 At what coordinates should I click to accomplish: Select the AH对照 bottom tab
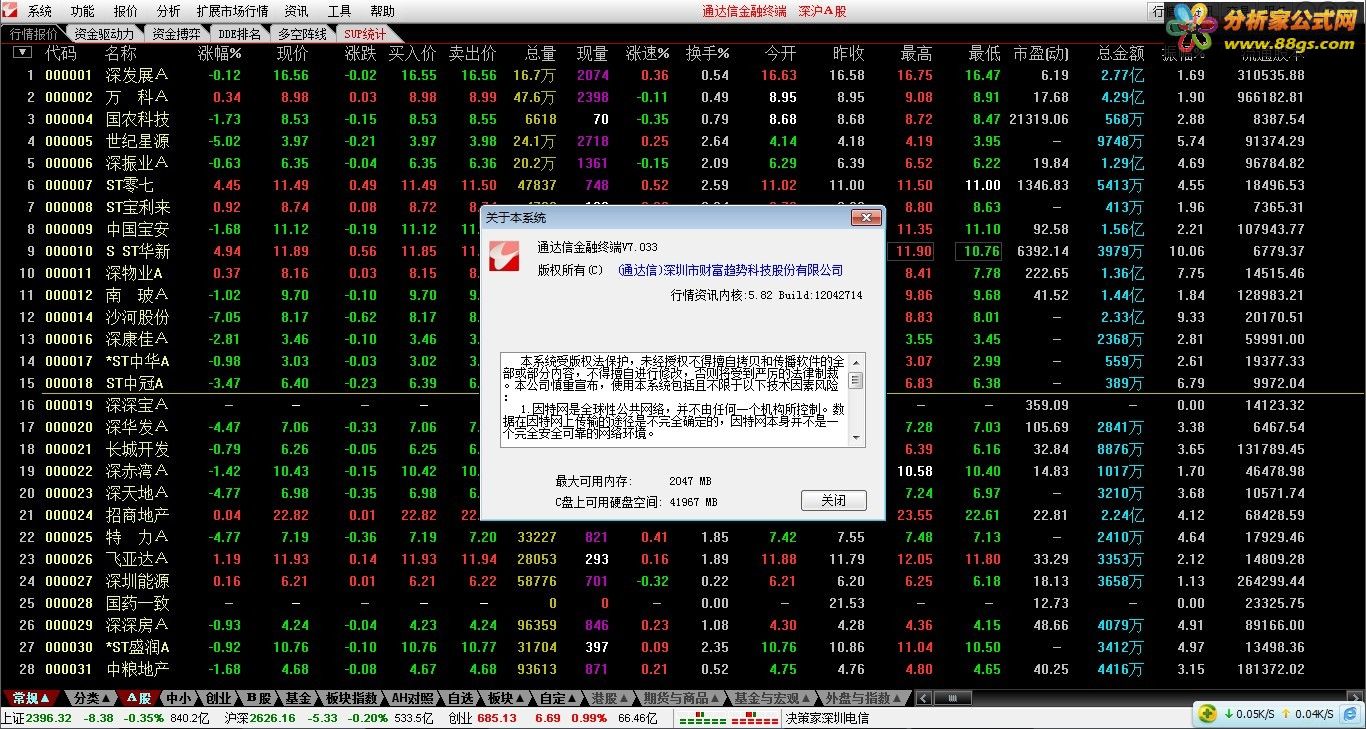tap(412, 698)
